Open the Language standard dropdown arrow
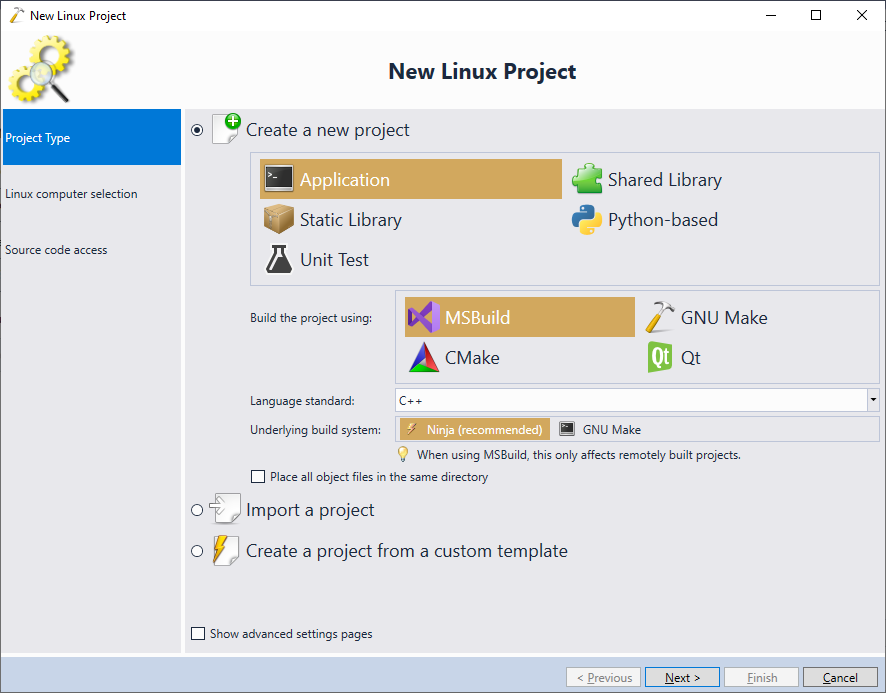The width and height of the screenshot is (886, 693). (x=873, y=400)
